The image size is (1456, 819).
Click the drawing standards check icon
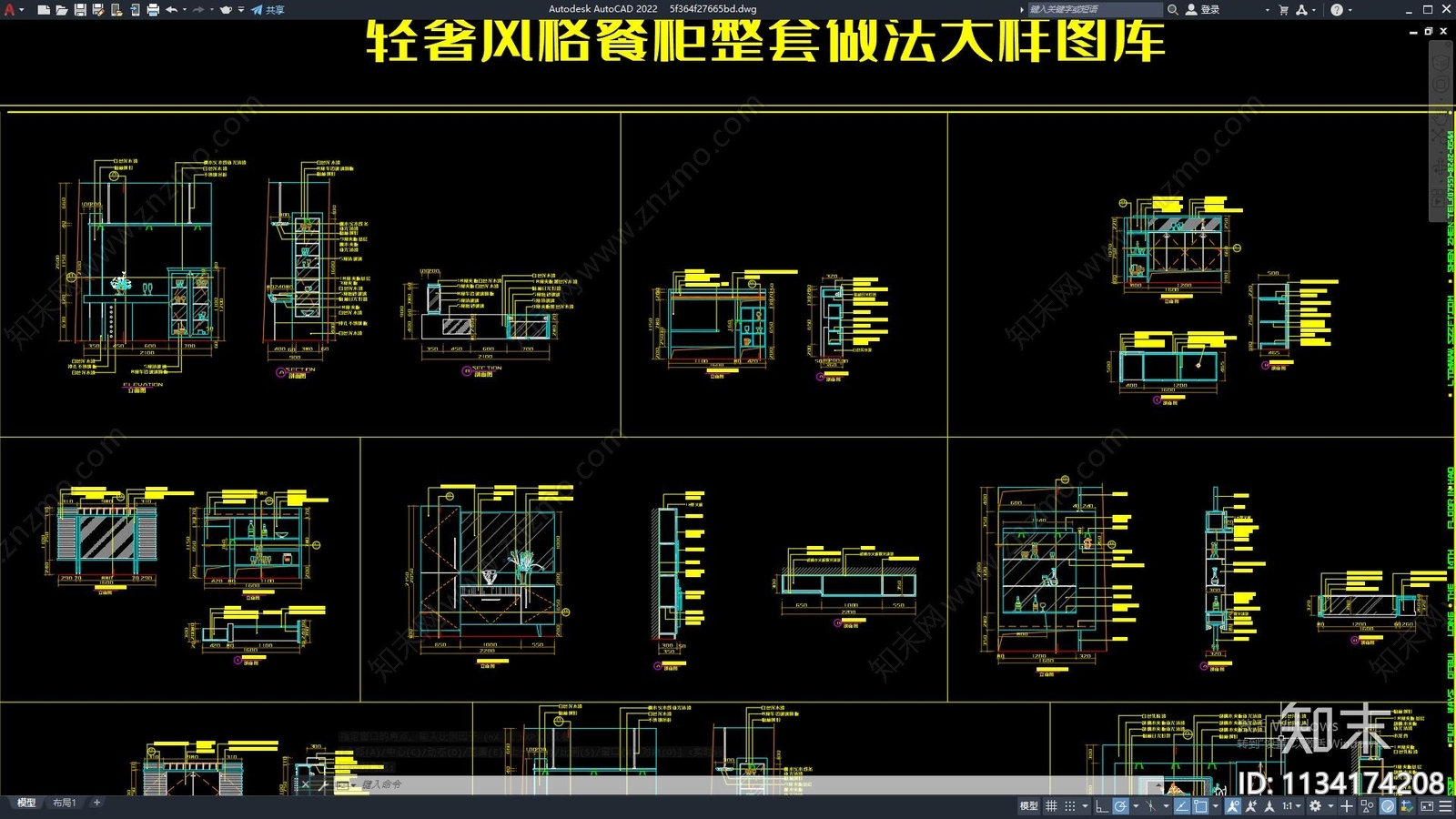pyautogui.click(x=1407, y=806)
